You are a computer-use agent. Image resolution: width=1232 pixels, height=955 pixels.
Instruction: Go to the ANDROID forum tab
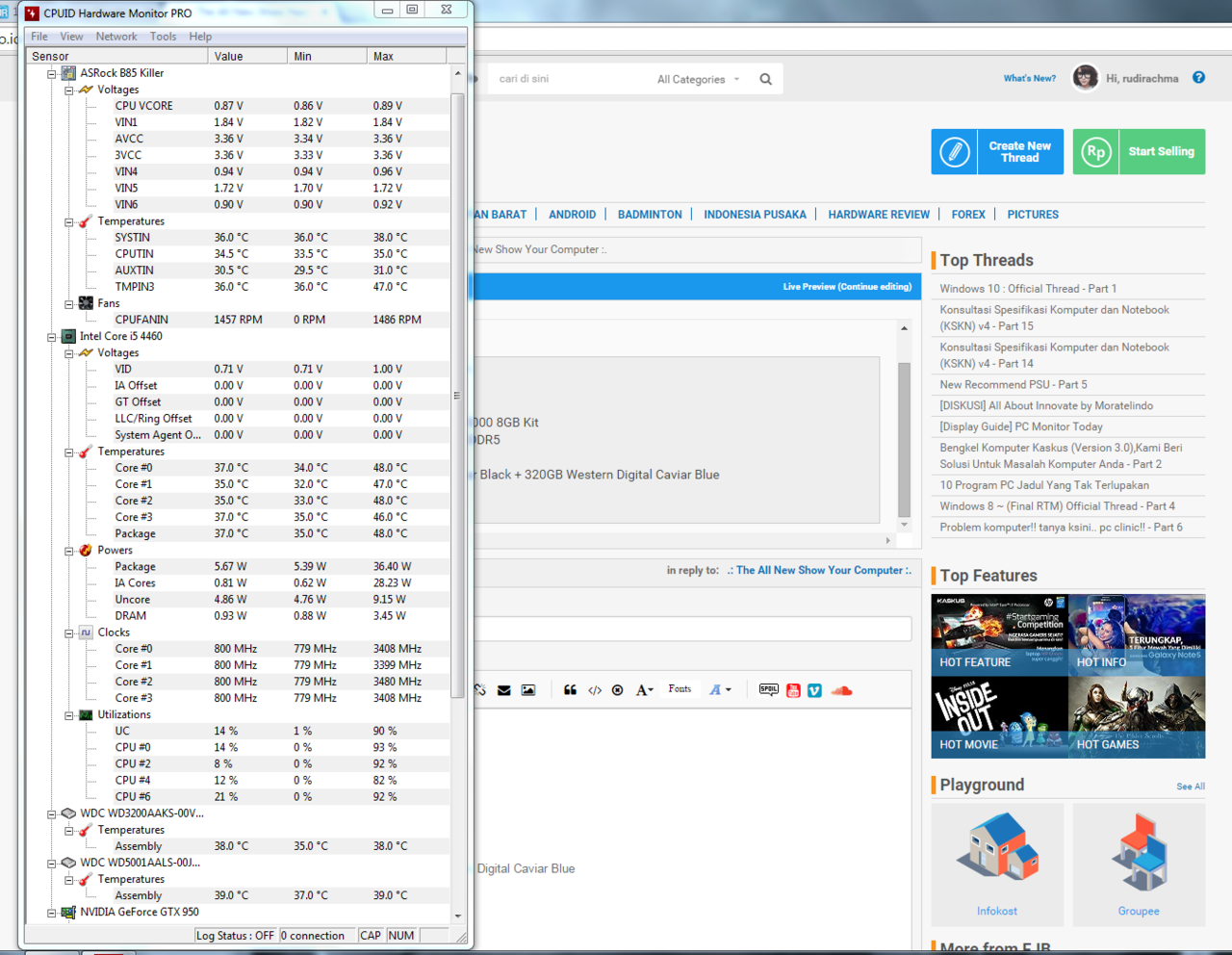point(573,215)
